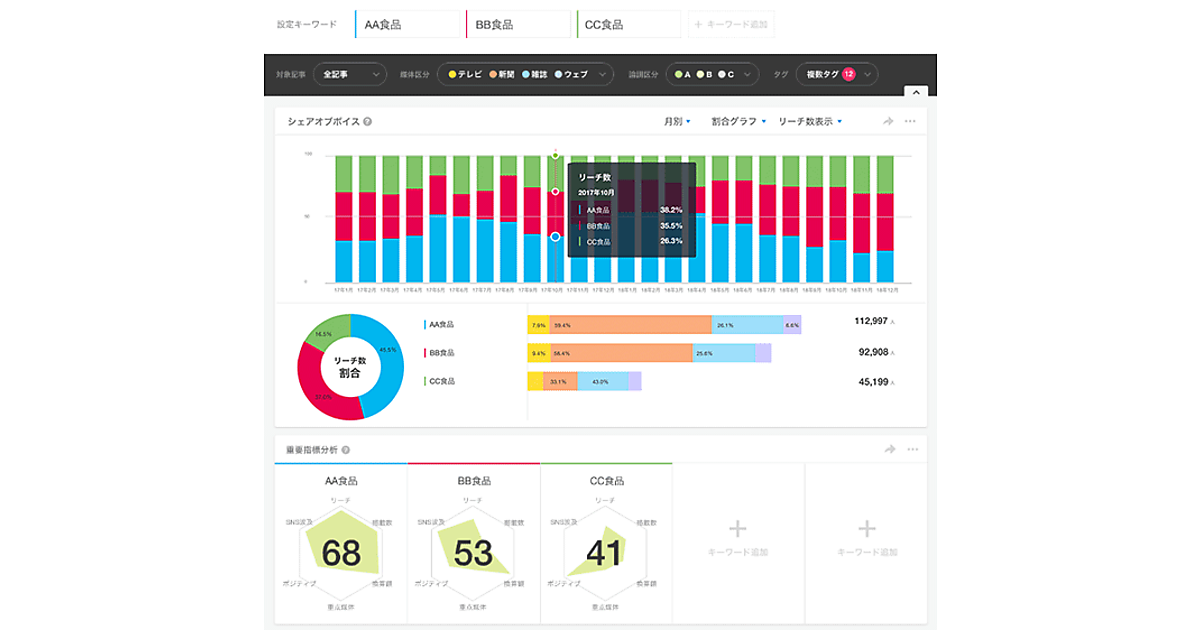
Task: Click the help icon next to 重要指標分析
Action: pos(345,450)
